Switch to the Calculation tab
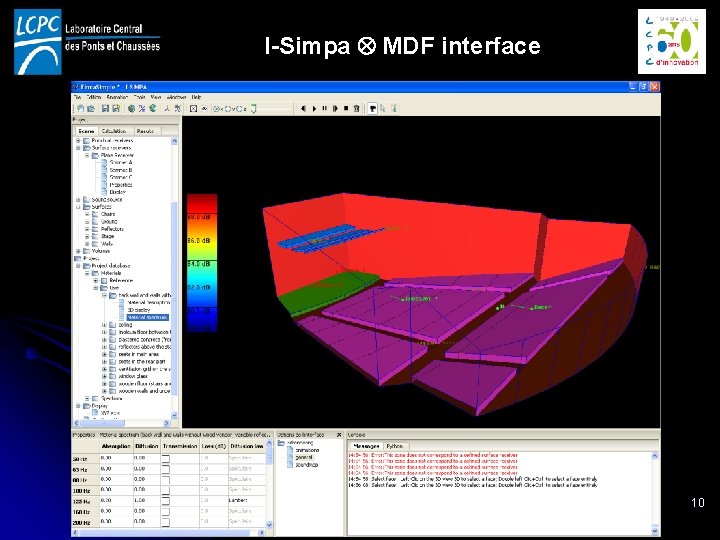This screenshot has width=720, height=540. click(x=114, y=131)
